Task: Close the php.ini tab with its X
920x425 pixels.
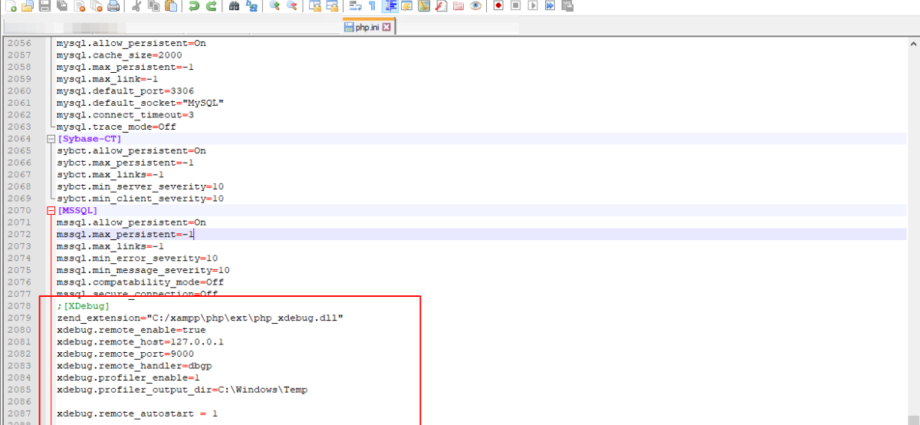Action: click(386, 27)
